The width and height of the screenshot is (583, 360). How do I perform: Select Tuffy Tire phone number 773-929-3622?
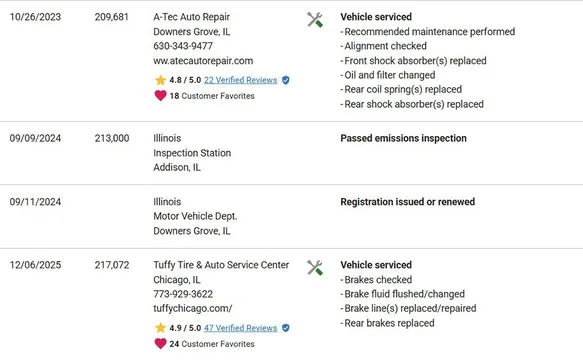pos(183,294)
